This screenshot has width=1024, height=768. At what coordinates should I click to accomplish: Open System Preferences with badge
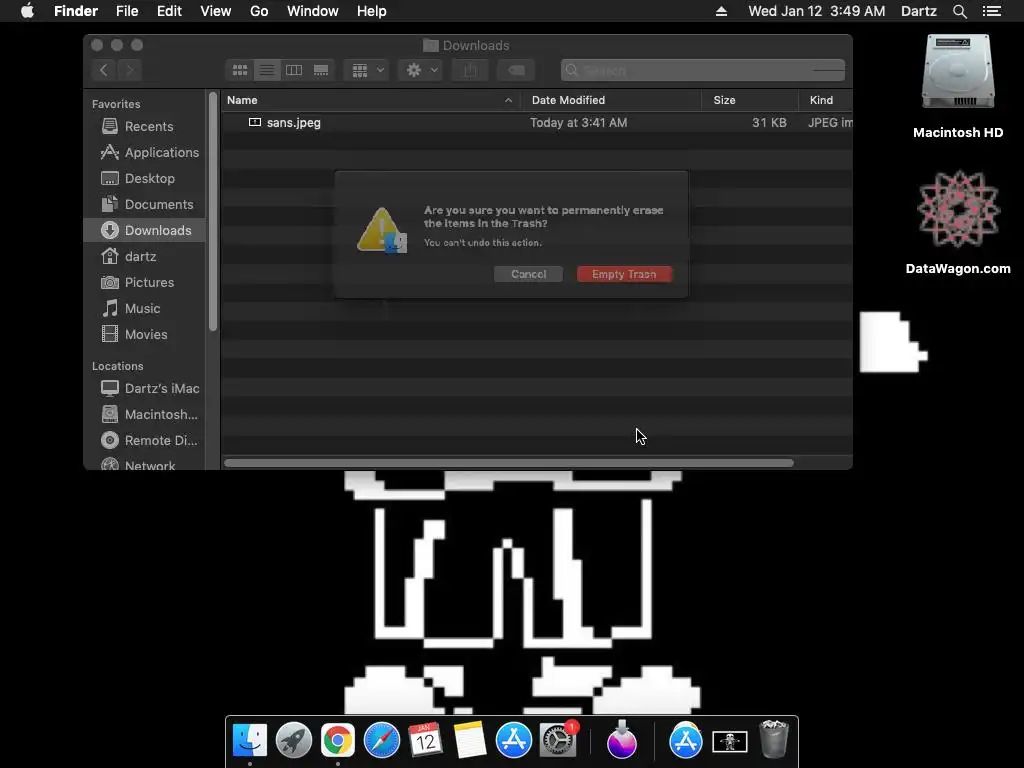pos(558,740)
